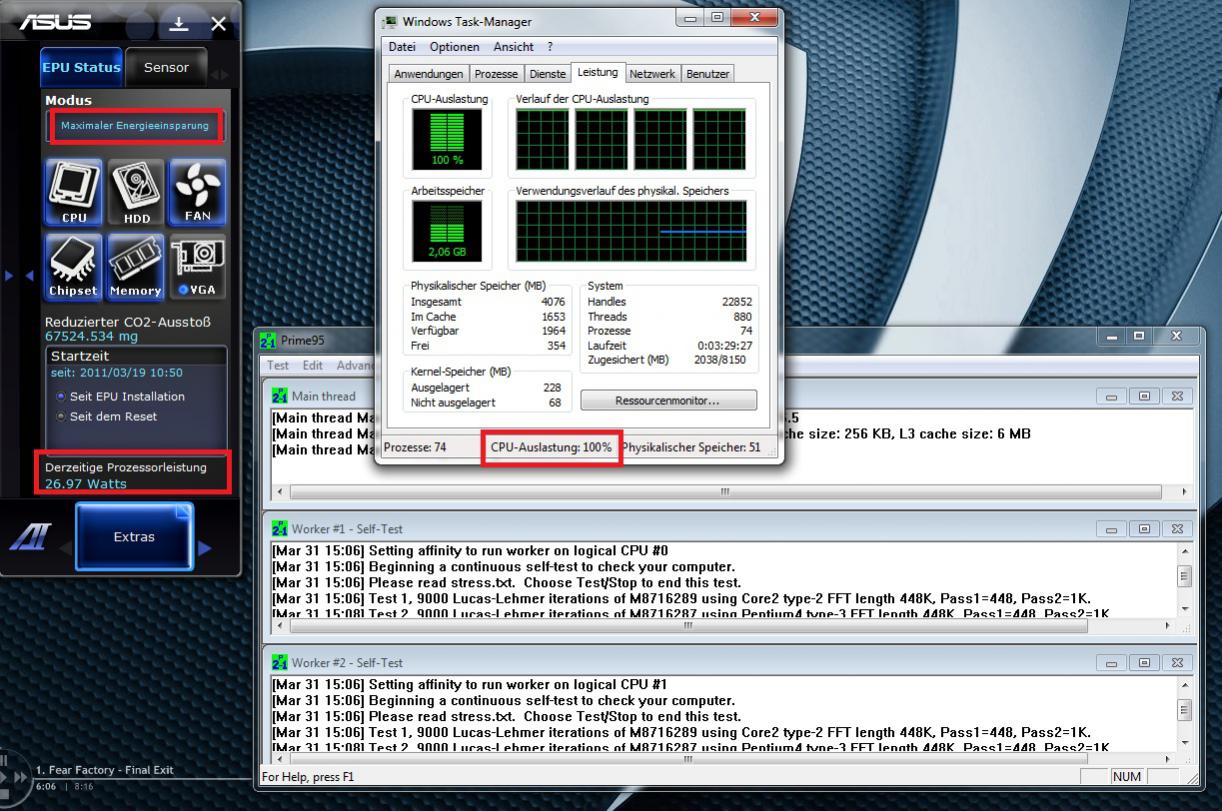The width and height of the screenshot is (1222, 811).
Task: Open the ? help menu in Task-Manager
Action: (x=550, y=47)
